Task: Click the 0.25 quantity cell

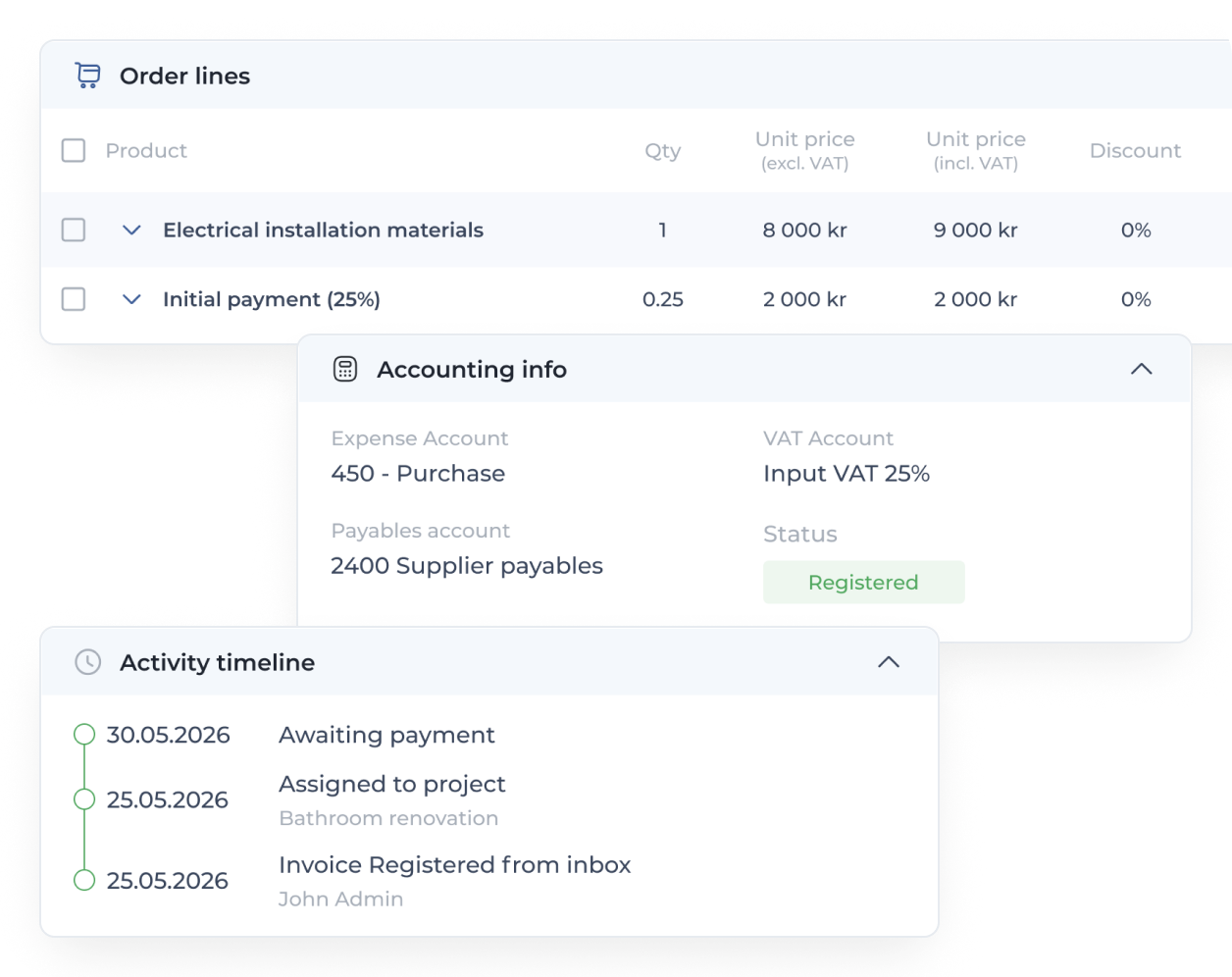Action: [x=663, y=299]
